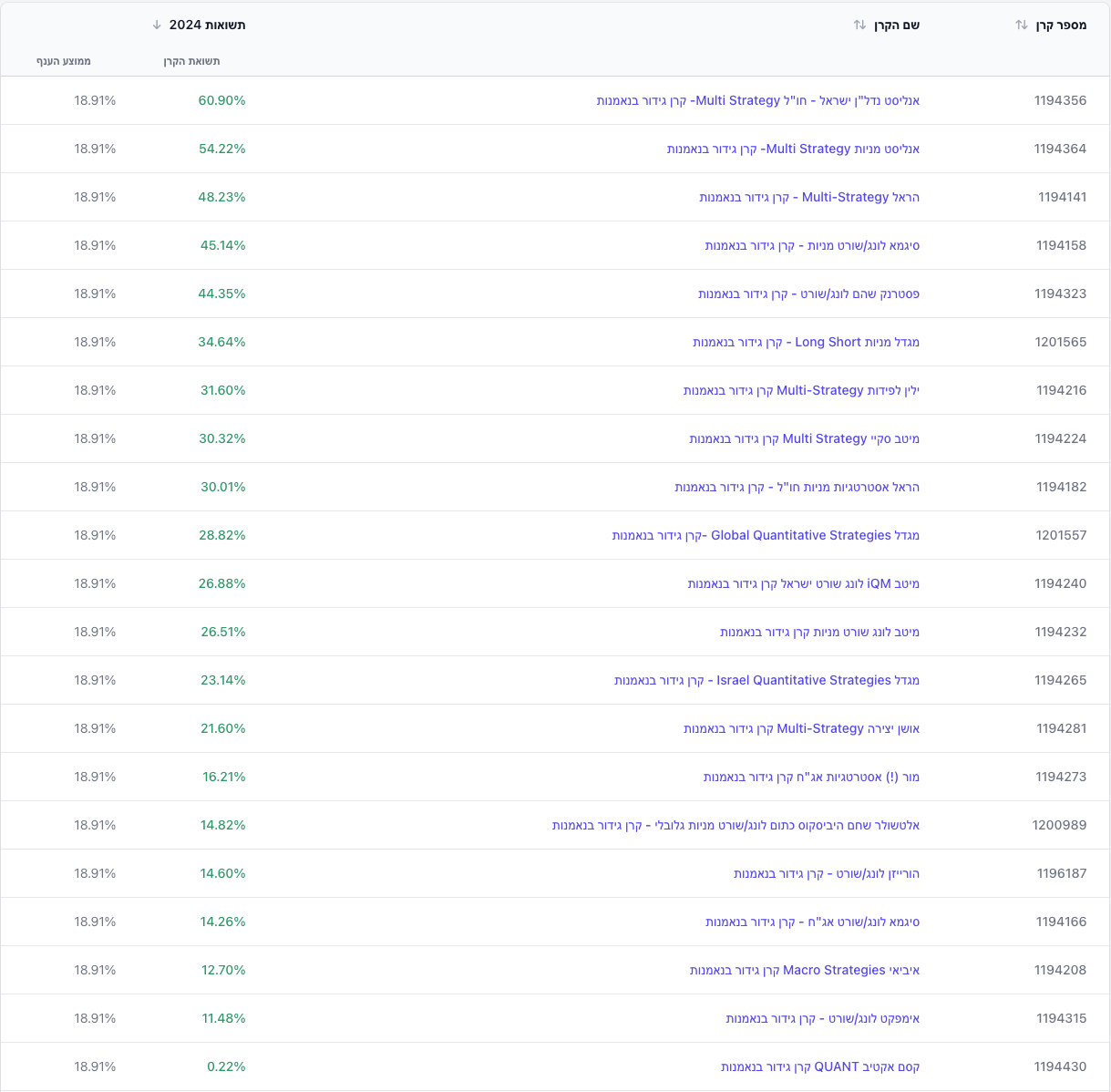The image size is (1111, 1092).
Task: Open the מגדל מניות Long Short fund link
Action: [806, 342]
